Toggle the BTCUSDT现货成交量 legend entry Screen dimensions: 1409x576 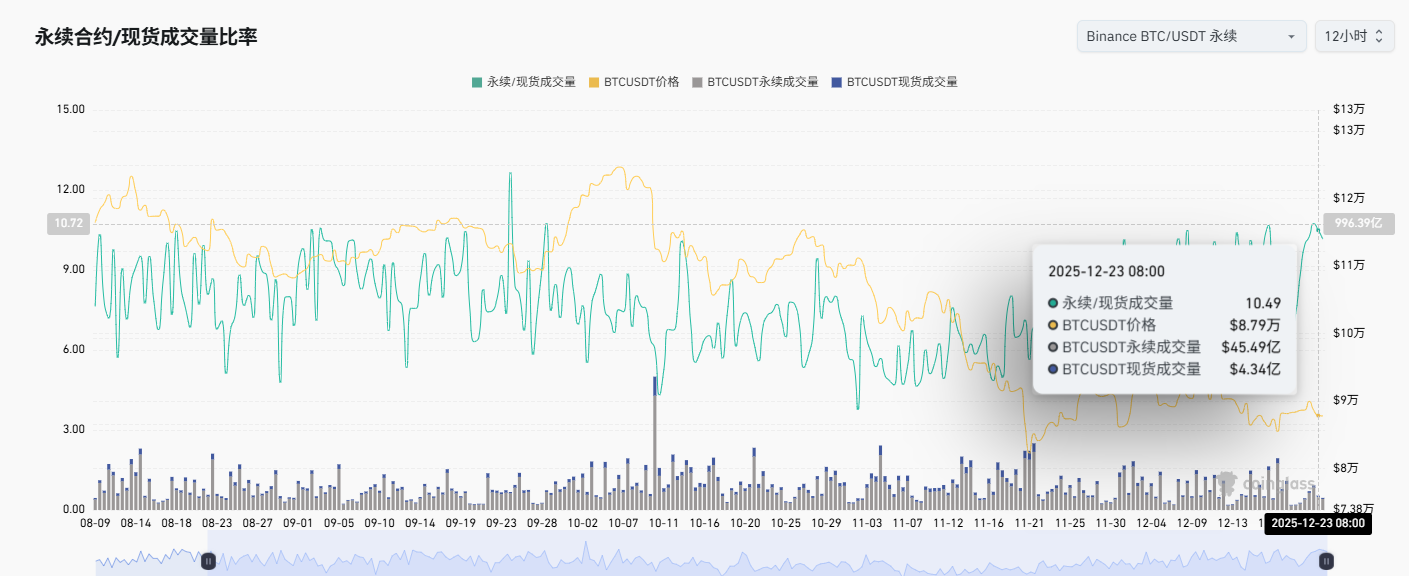[x=902, y=82]
